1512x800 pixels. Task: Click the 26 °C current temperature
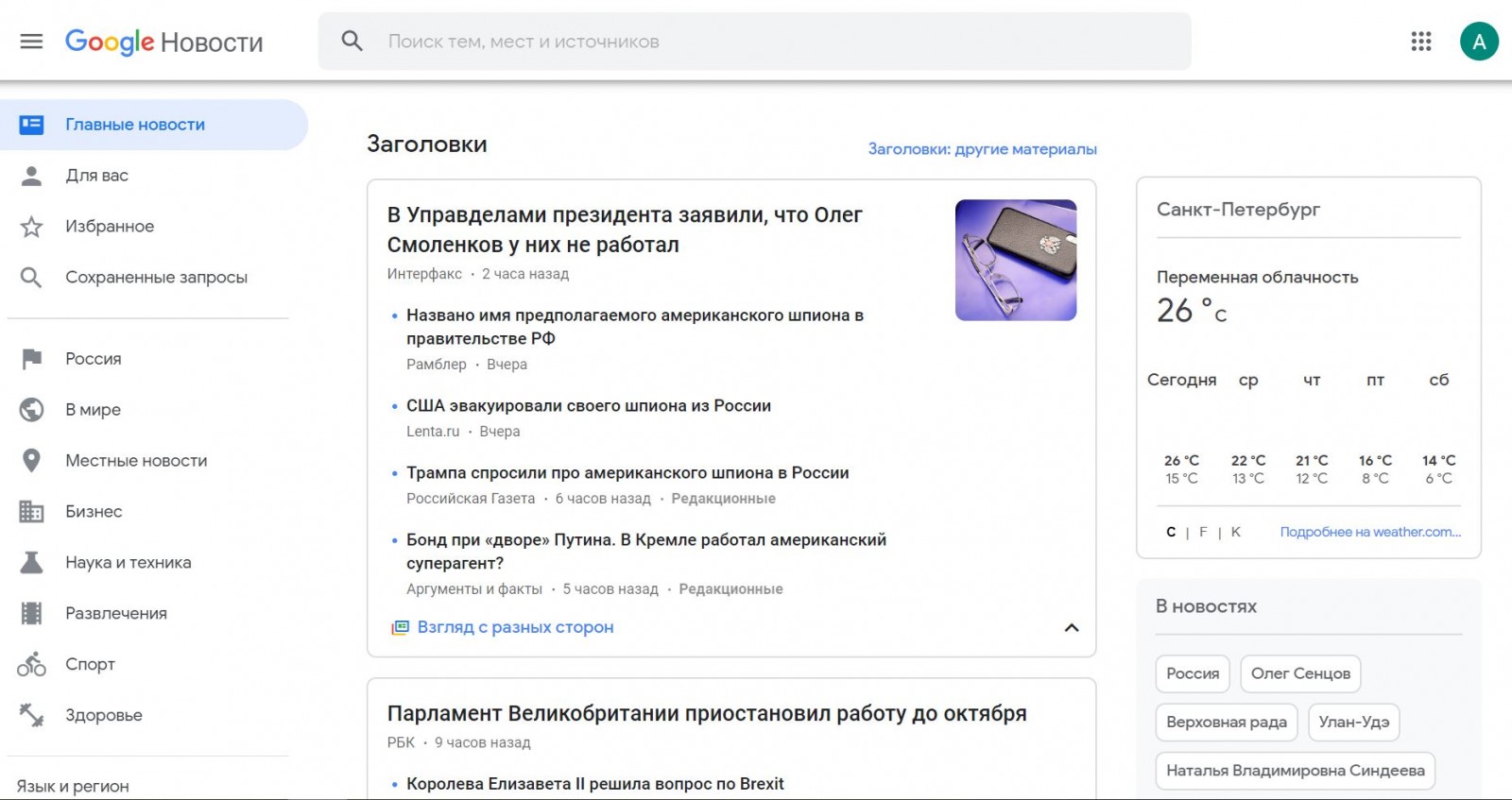point(1193,311)
